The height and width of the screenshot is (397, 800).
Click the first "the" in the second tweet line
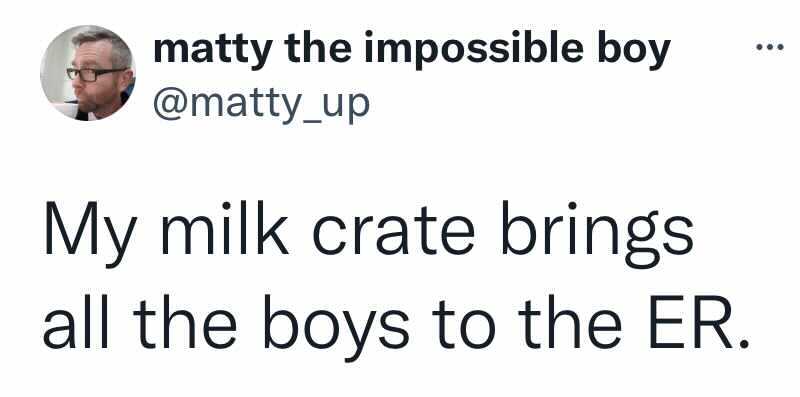[x=184, y=323]
